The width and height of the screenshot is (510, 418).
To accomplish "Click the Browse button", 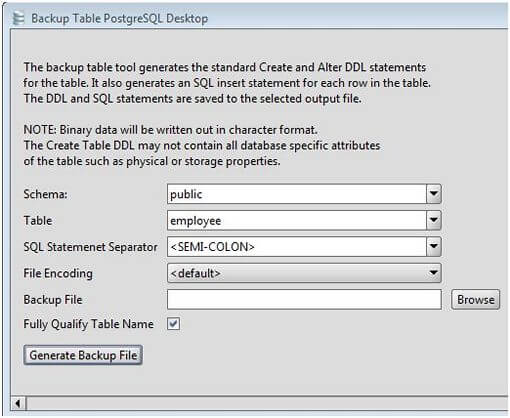I will (475, 299).
